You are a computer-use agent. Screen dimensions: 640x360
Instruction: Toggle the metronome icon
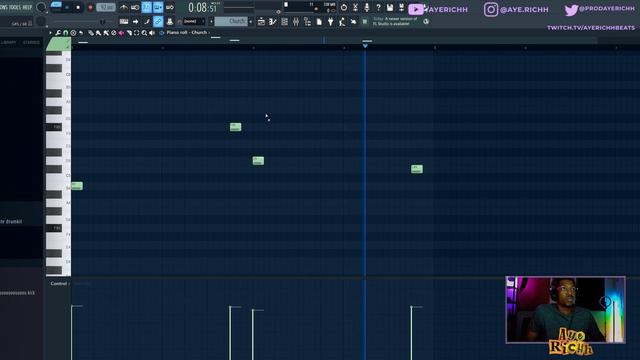123,7
